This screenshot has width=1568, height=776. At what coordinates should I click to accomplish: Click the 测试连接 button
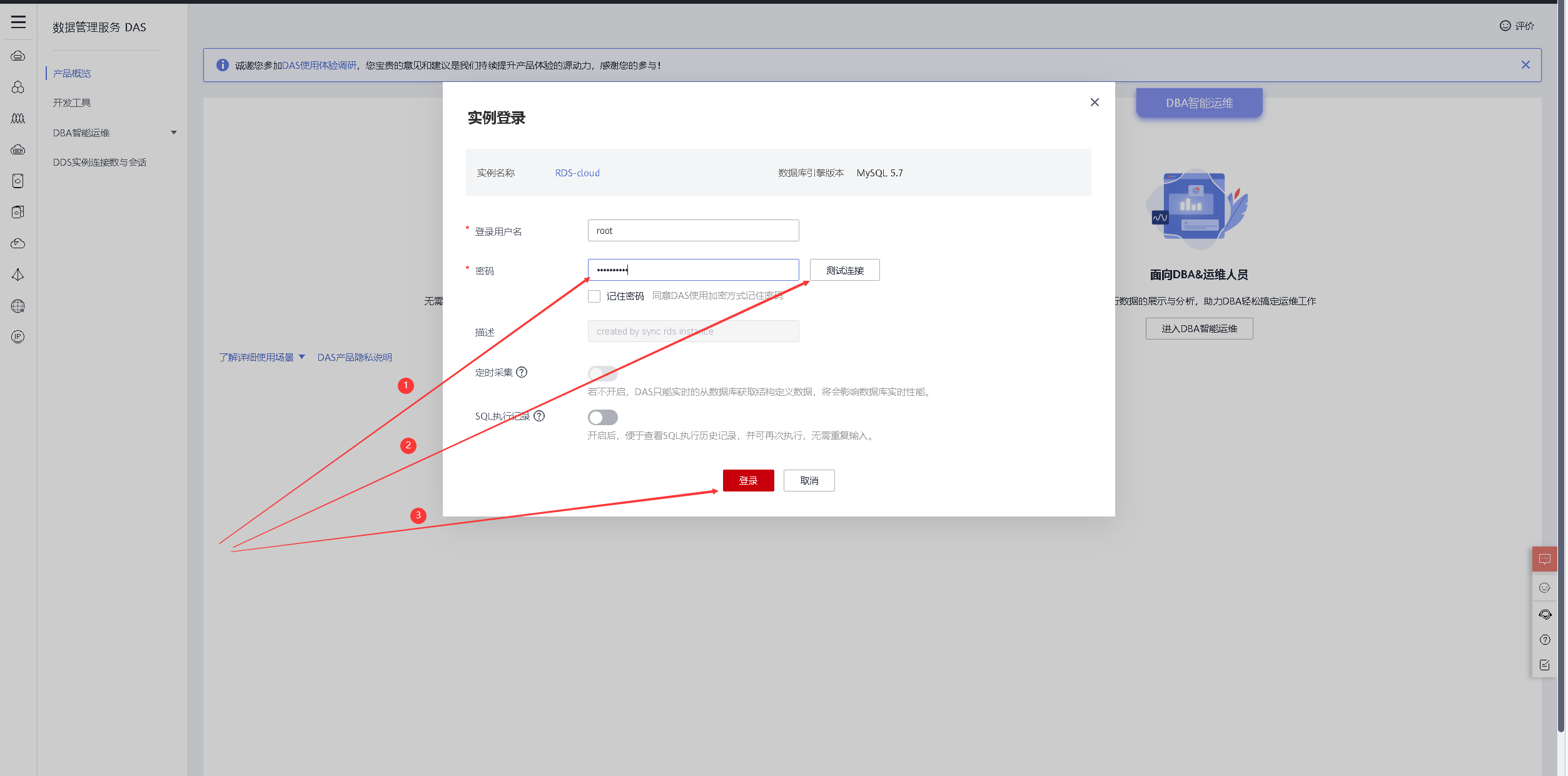coord(844,270)
